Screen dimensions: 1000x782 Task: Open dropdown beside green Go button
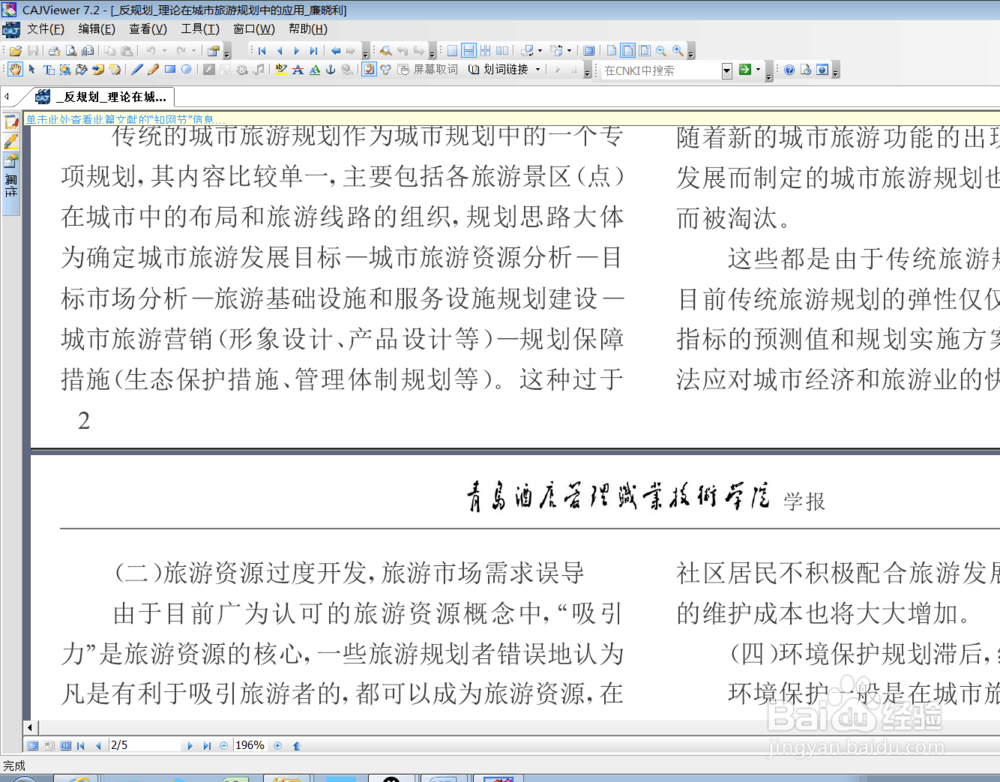pos(758,70)
